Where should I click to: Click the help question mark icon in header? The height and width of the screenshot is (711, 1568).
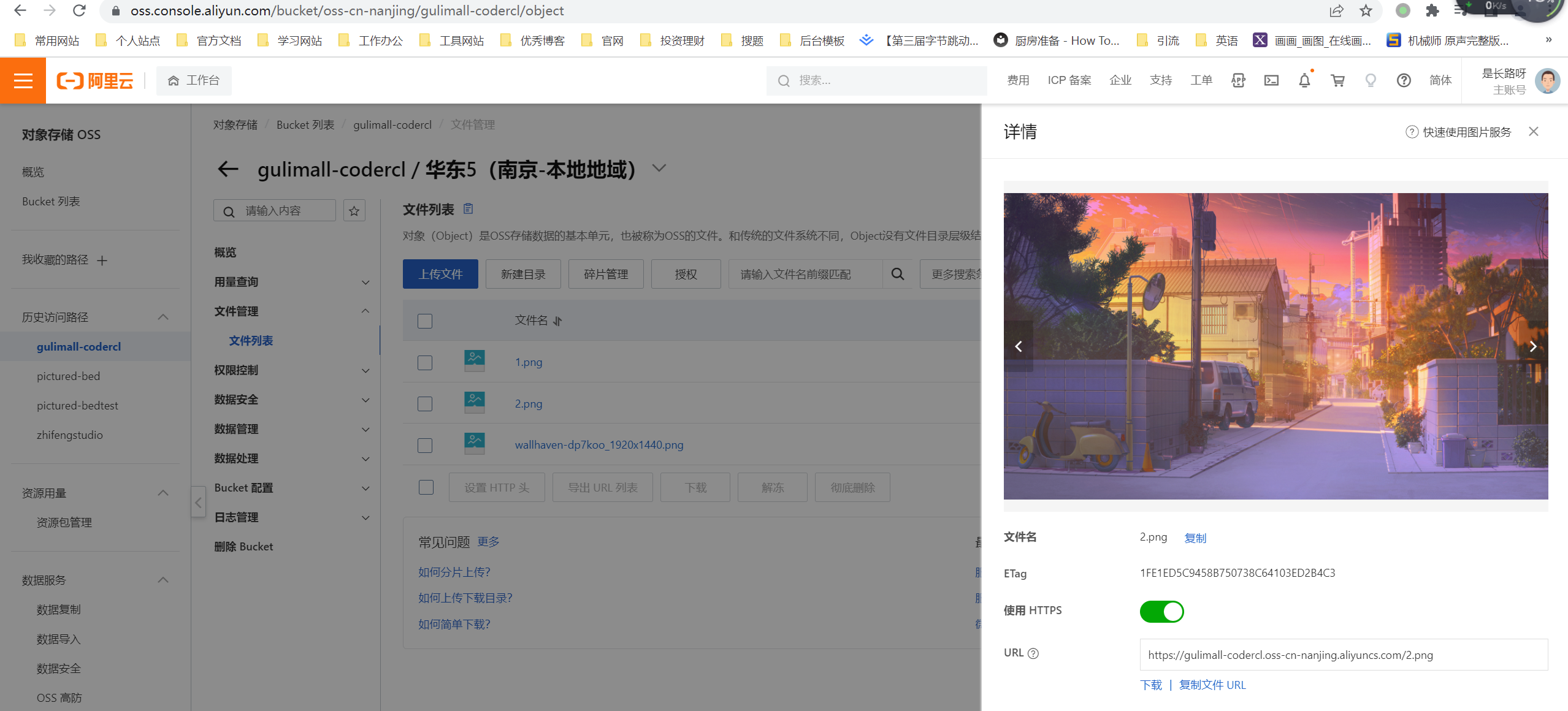pos(1404,80)
